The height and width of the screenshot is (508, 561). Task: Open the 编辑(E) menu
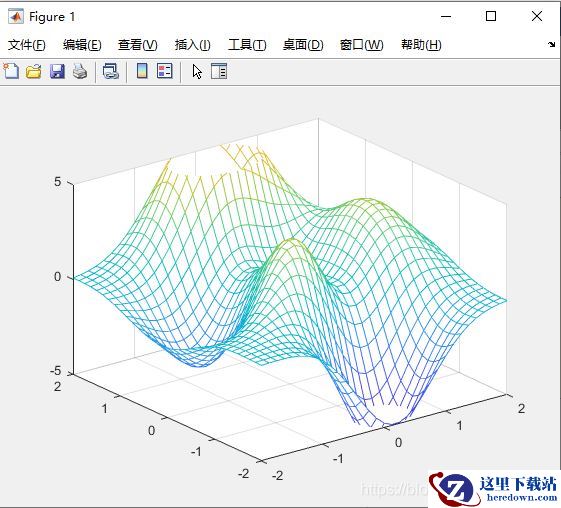82,45
